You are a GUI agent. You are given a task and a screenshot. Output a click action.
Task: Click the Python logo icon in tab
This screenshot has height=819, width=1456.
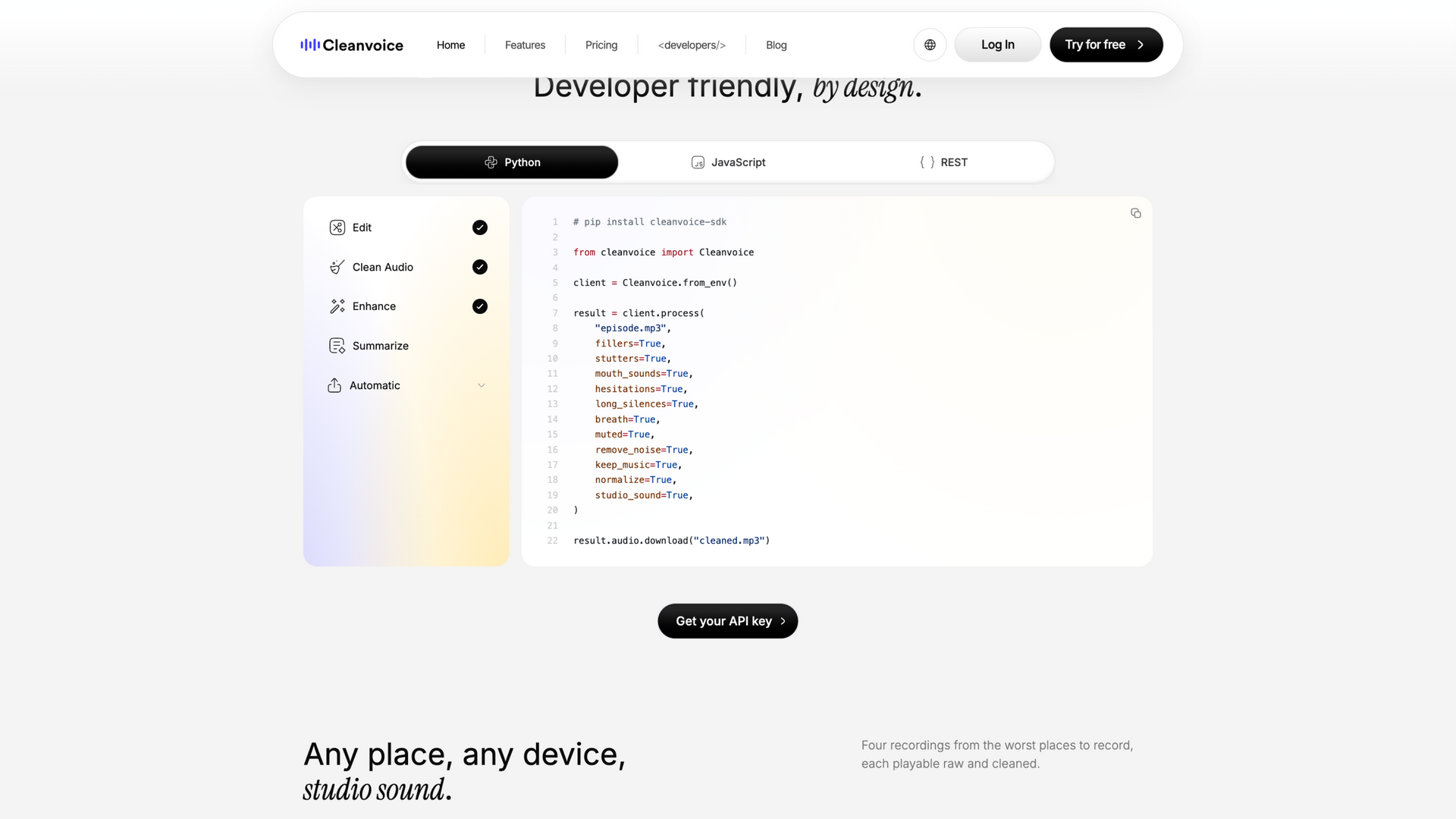[491, 162]
